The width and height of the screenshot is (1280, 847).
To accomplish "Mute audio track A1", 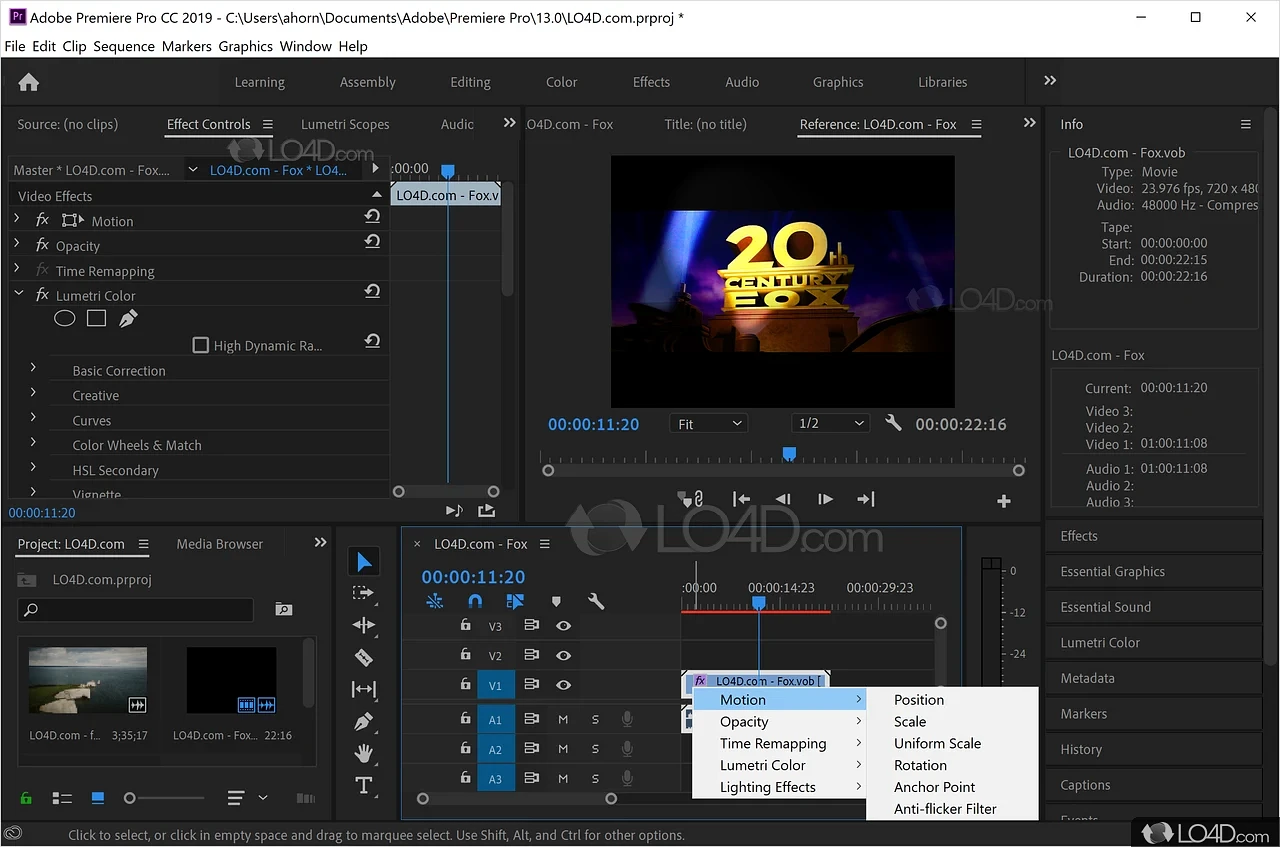I will coord(563,719).
